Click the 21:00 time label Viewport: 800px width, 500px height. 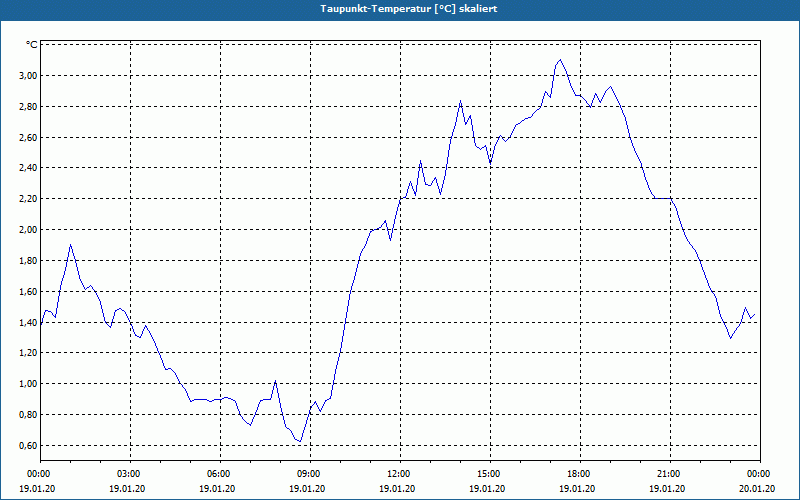point(667,474)
